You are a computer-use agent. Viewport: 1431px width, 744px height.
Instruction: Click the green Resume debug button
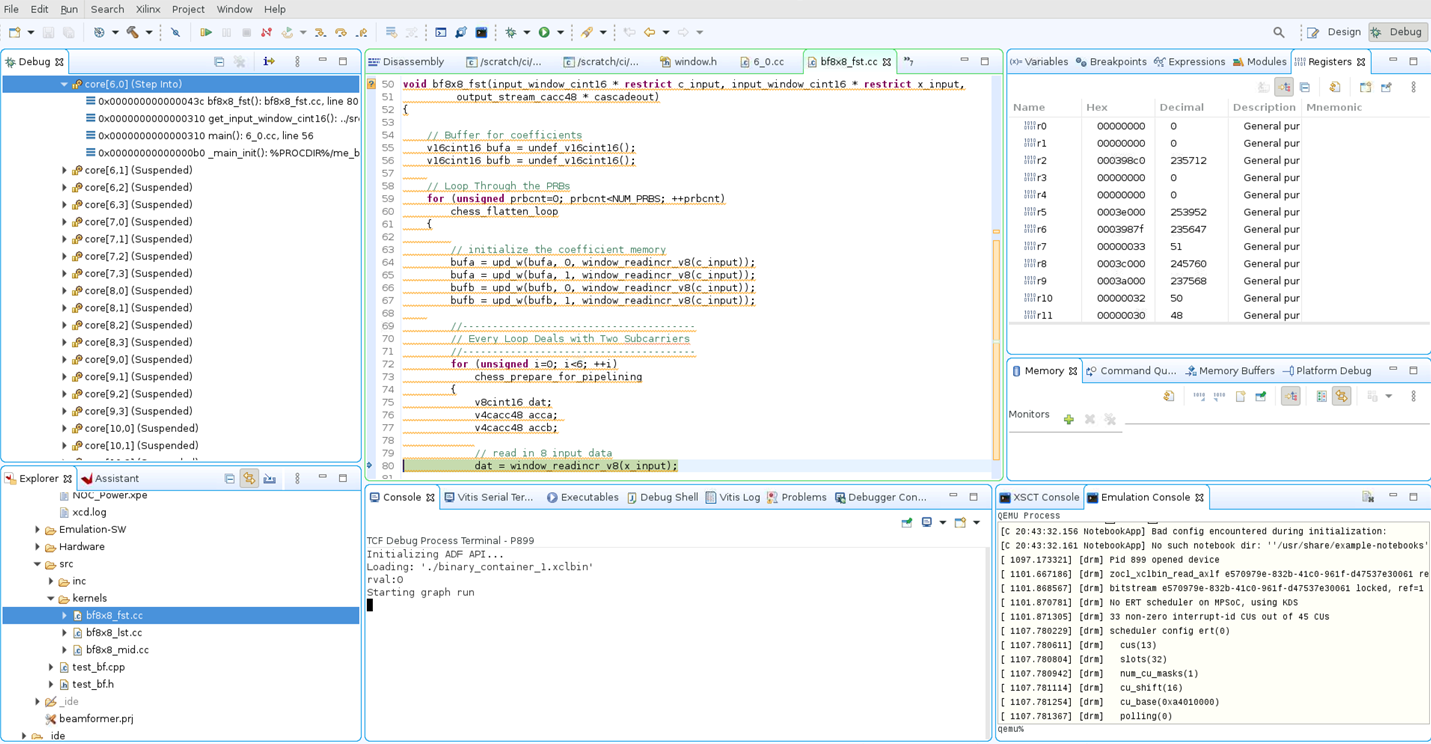point(206,32)
